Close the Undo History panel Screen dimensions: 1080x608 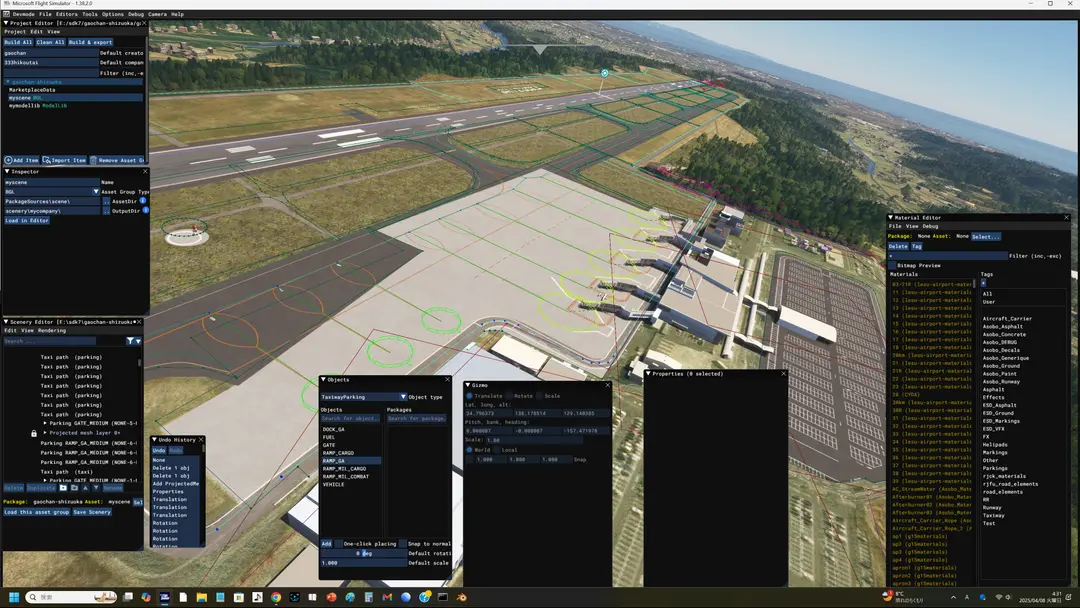pyautogui.click(x=200, y=439)
